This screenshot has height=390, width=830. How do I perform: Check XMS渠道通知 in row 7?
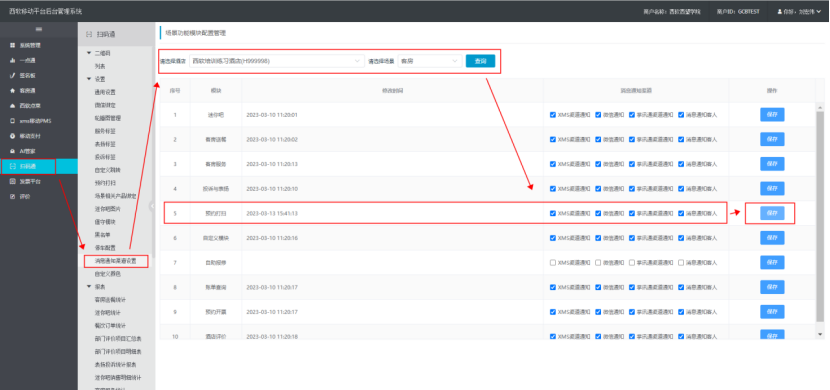(x=553, y=262)
